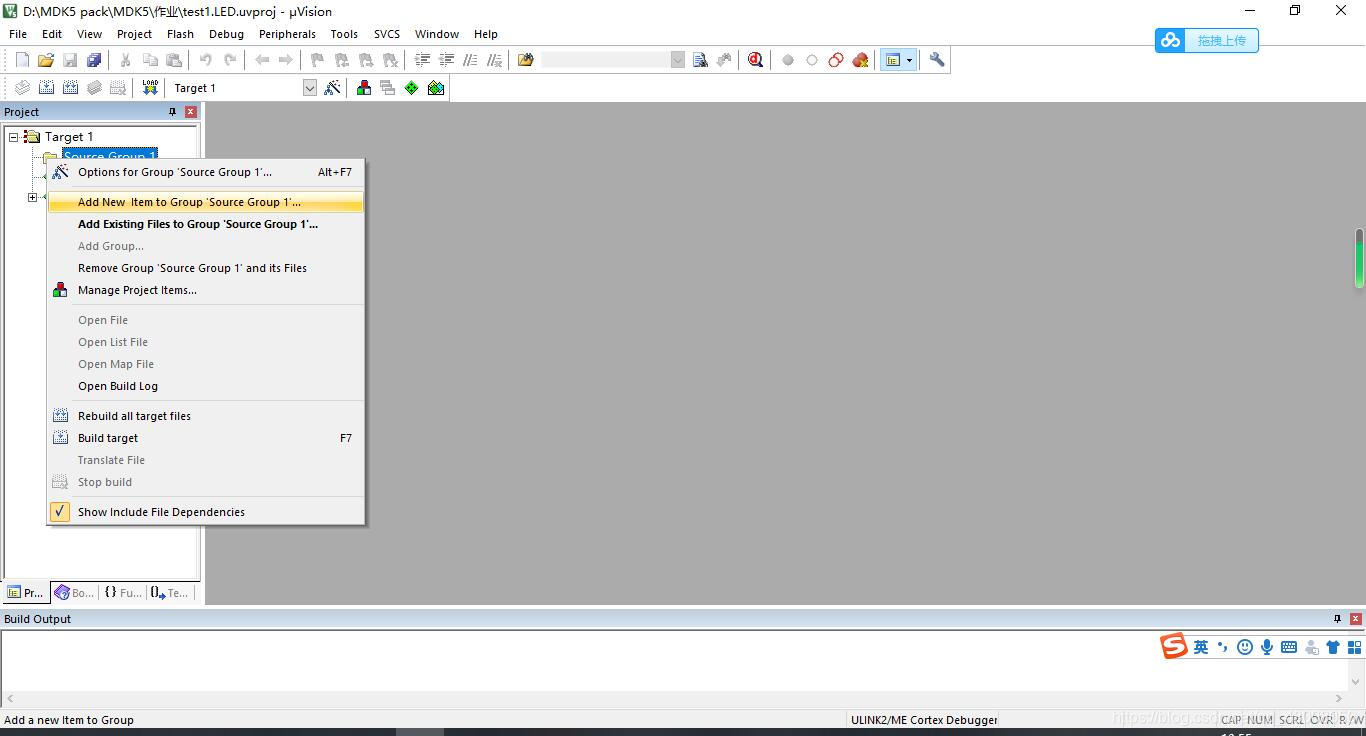Image resolution: width=1366 pixels, height=736 pixels.
Task: Click the Find in Files icon
Action: [526, 60]
